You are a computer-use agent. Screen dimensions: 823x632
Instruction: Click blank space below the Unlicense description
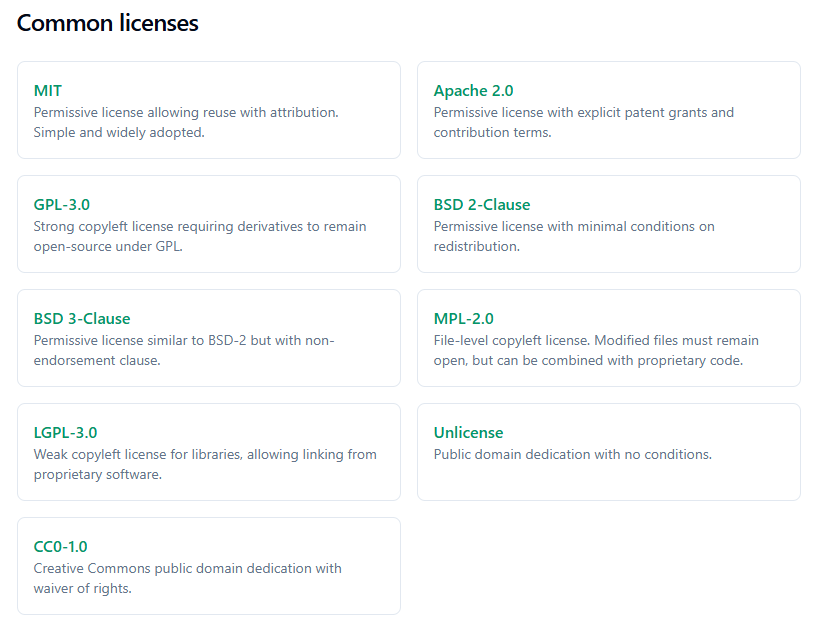pyautogui.click(x=608, y=482)
